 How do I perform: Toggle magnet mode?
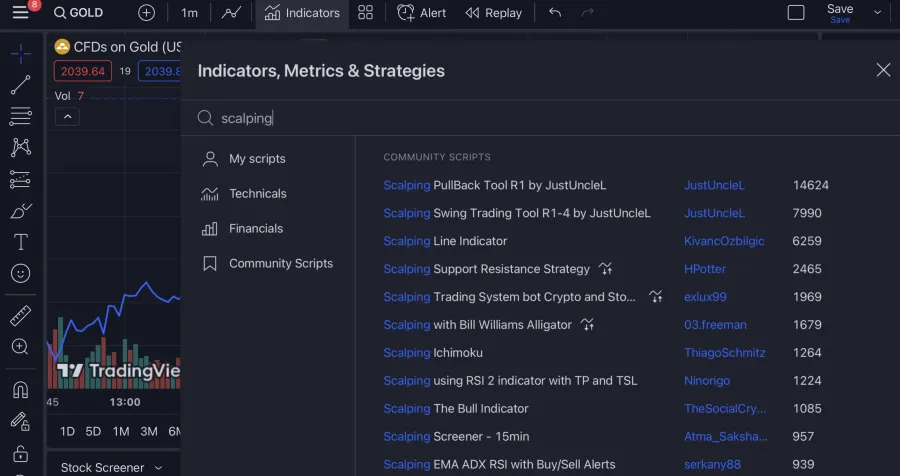pos(21,390)
